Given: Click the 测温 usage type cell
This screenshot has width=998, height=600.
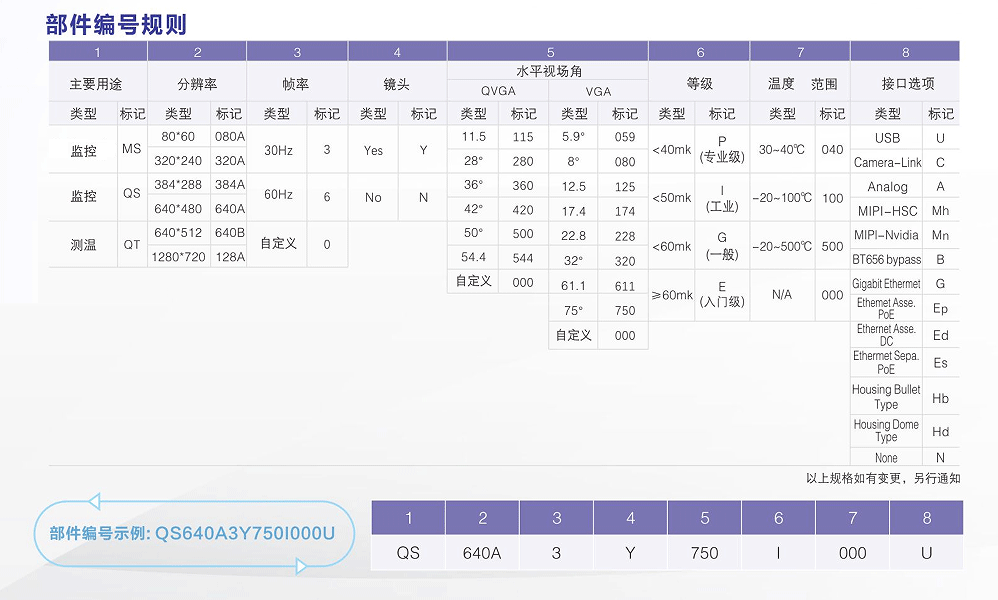Looking at the screenshot, I should (x=83, y=244).
